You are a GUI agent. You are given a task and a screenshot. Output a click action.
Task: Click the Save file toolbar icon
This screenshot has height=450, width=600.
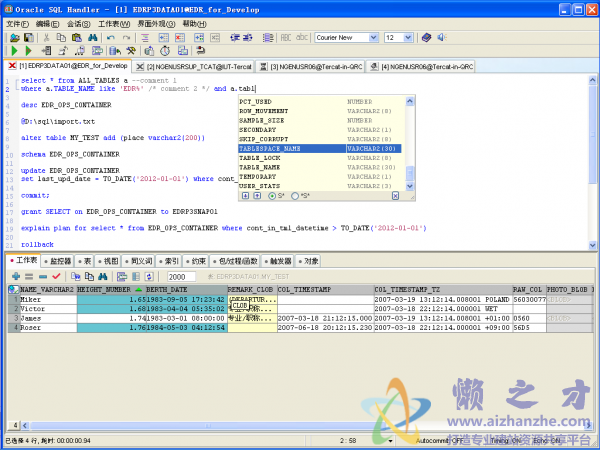pyautogui.click(x=29, y=38)
